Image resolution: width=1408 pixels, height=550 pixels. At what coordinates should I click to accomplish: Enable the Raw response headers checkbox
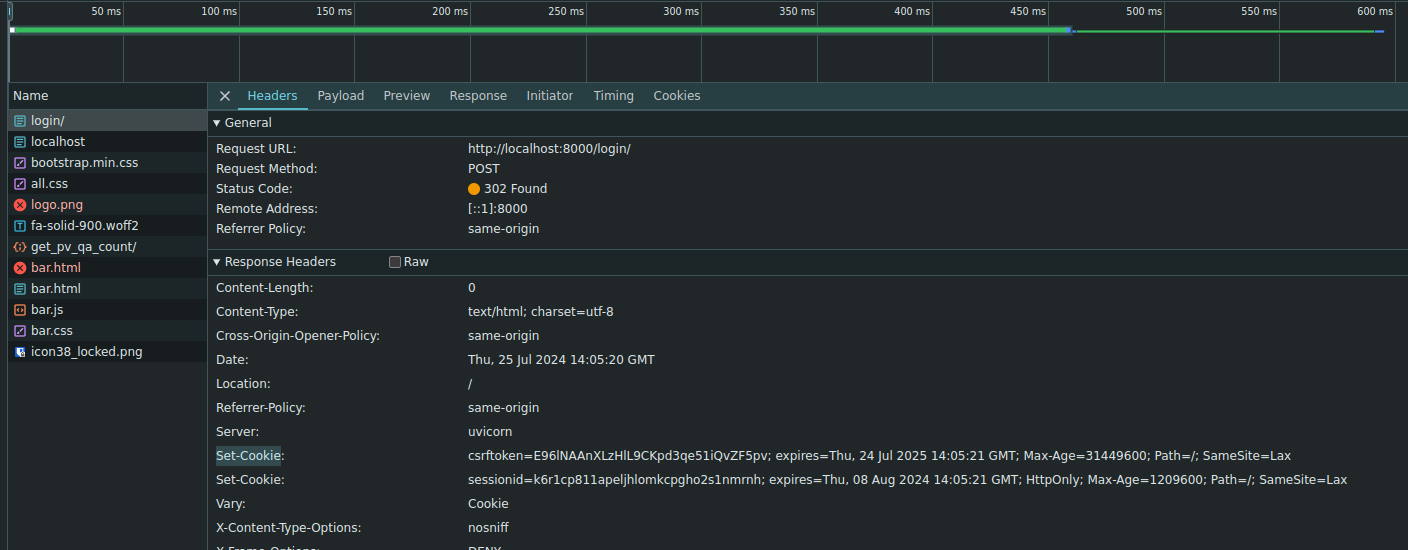pyautogui.click(x=395, y=262)
